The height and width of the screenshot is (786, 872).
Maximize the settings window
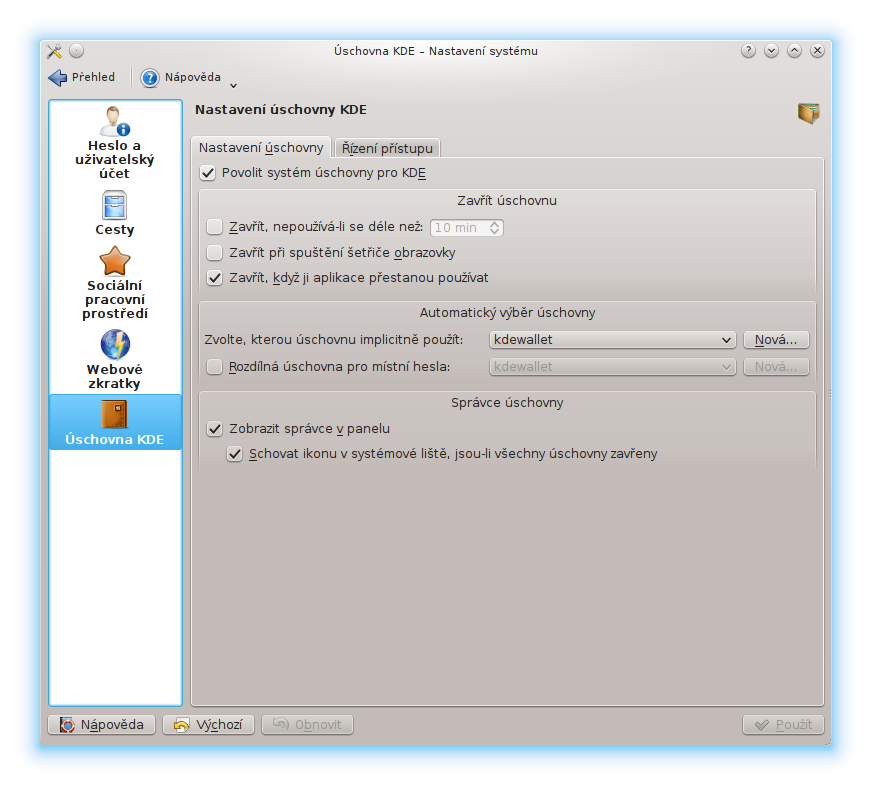pos(794,51)
